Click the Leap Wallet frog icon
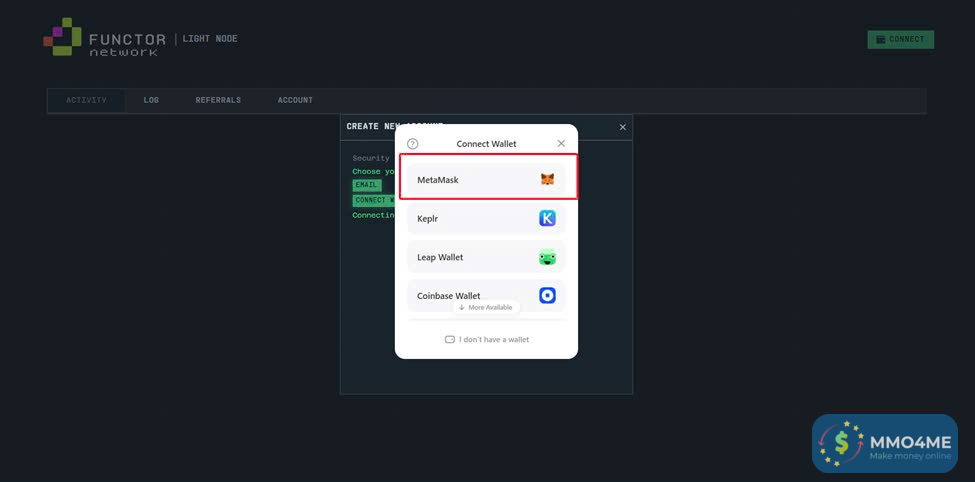This screenshot has height=482, width=975. pos(547,257)
